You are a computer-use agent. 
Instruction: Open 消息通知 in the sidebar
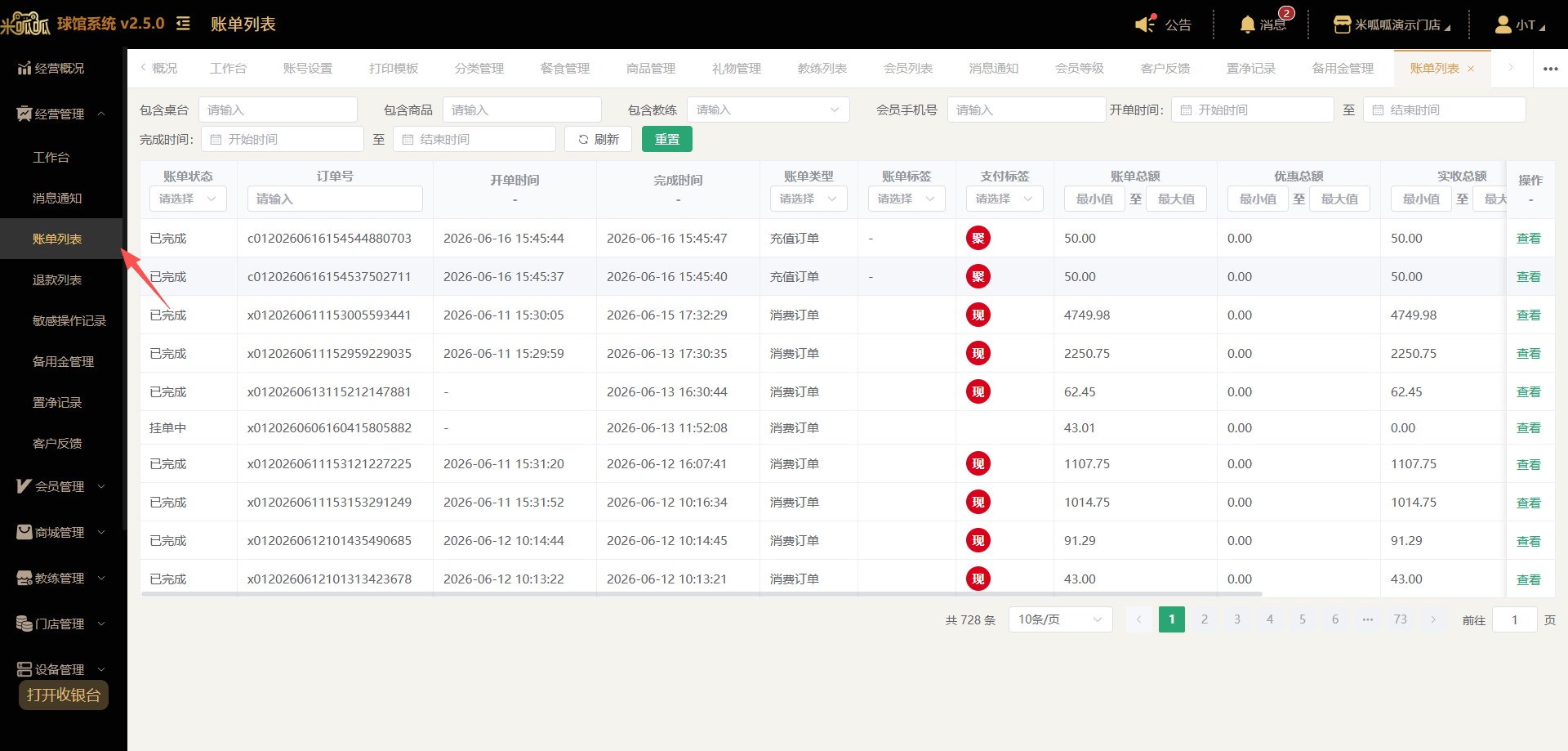57,198
